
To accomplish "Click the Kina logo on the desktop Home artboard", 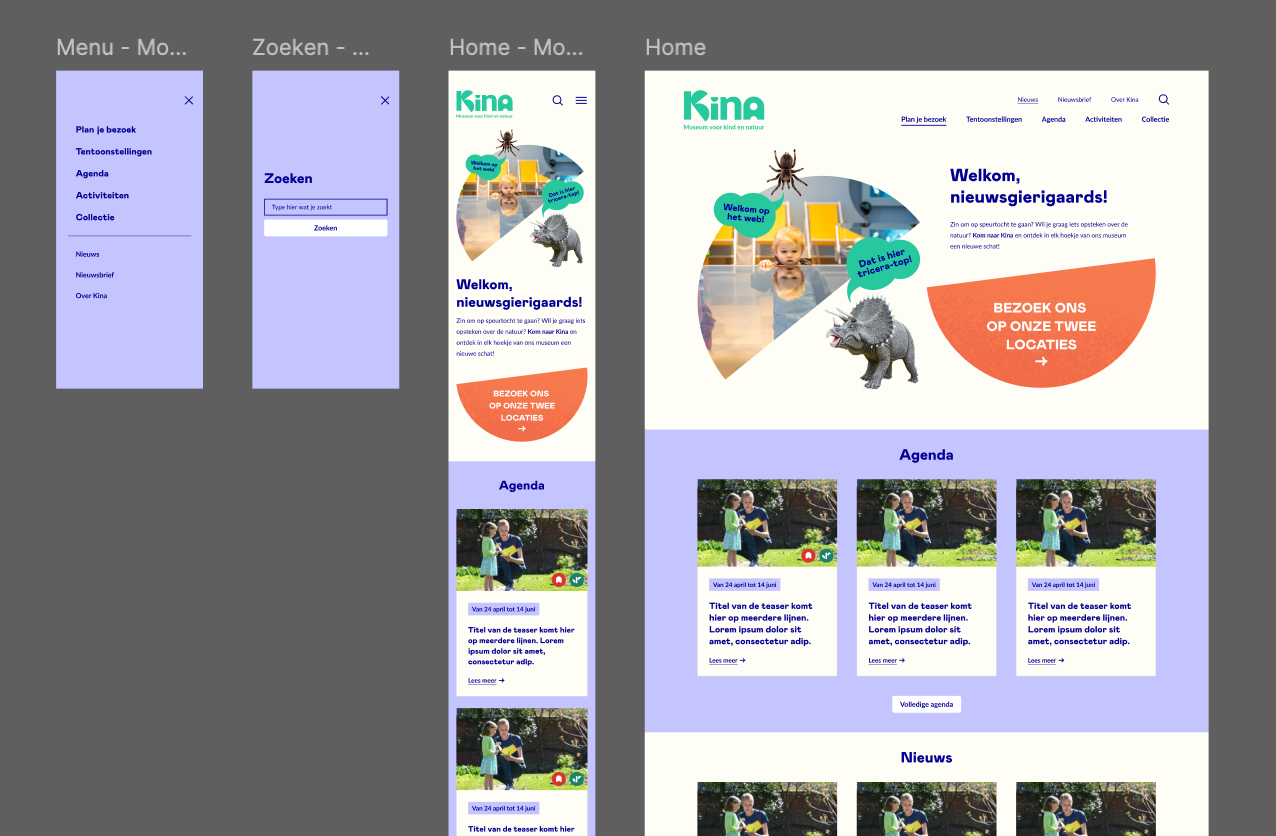I will 723,108.
